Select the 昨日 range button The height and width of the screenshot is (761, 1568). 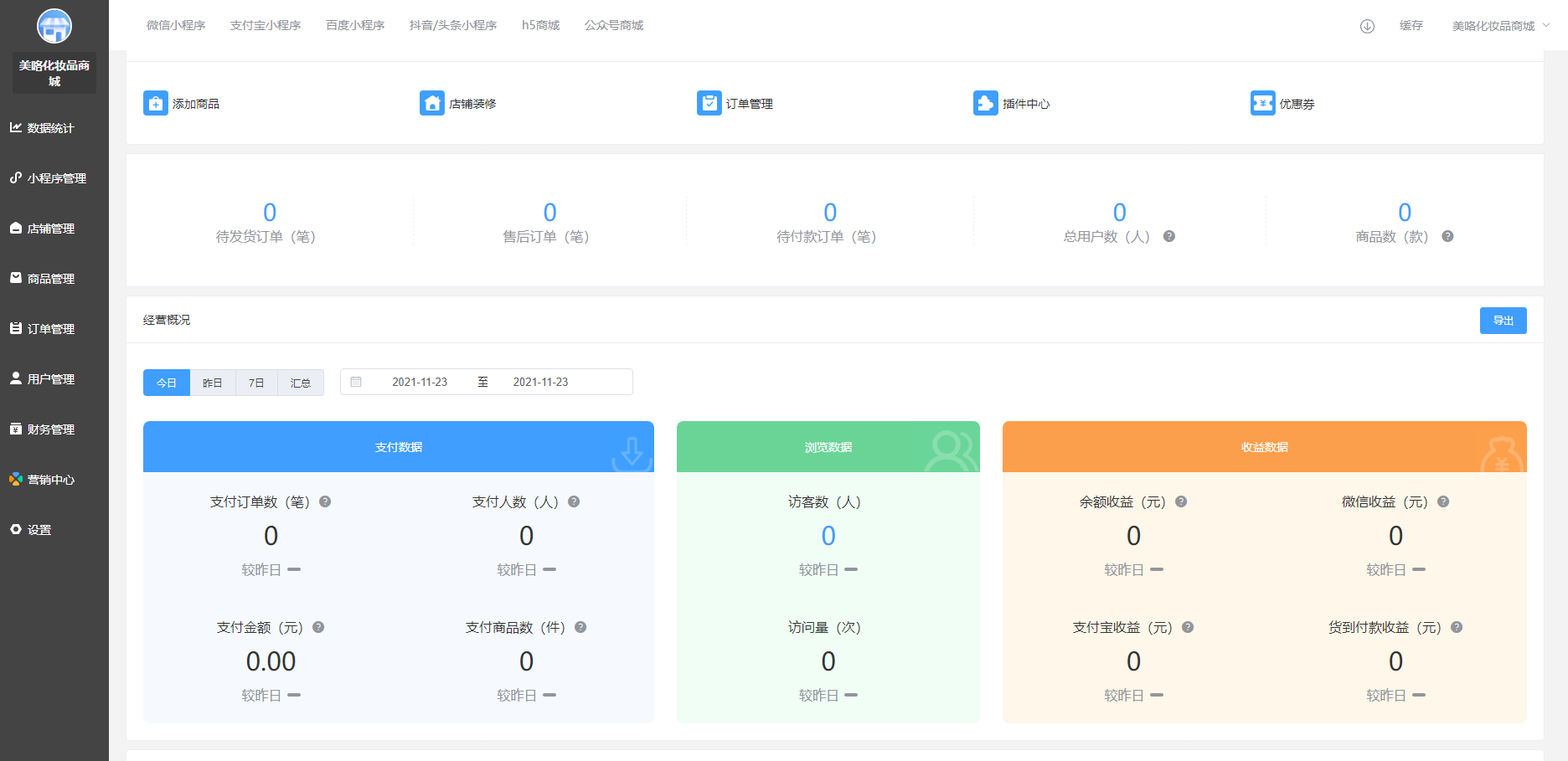pos(213,383)
